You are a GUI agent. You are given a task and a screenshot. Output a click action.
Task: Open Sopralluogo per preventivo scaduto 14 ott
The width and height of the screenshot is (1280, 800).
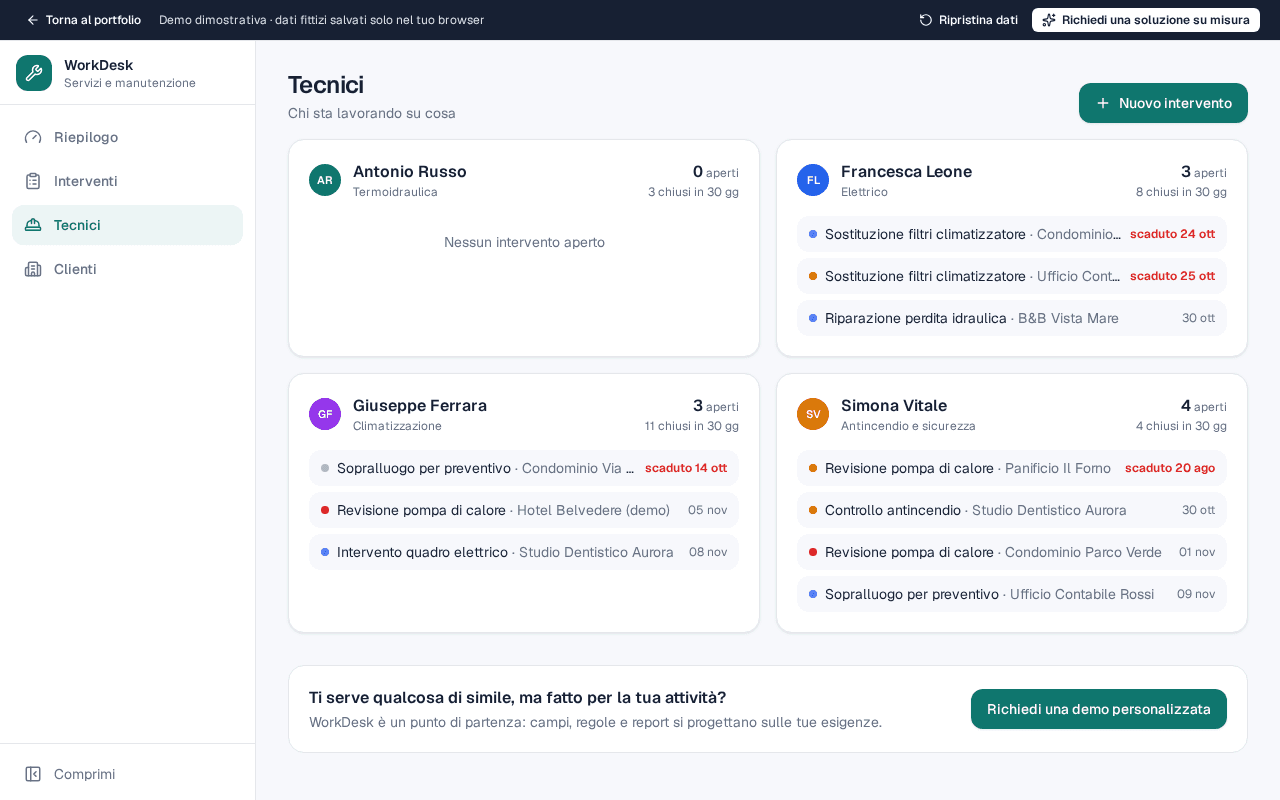(x=524, y=468)
